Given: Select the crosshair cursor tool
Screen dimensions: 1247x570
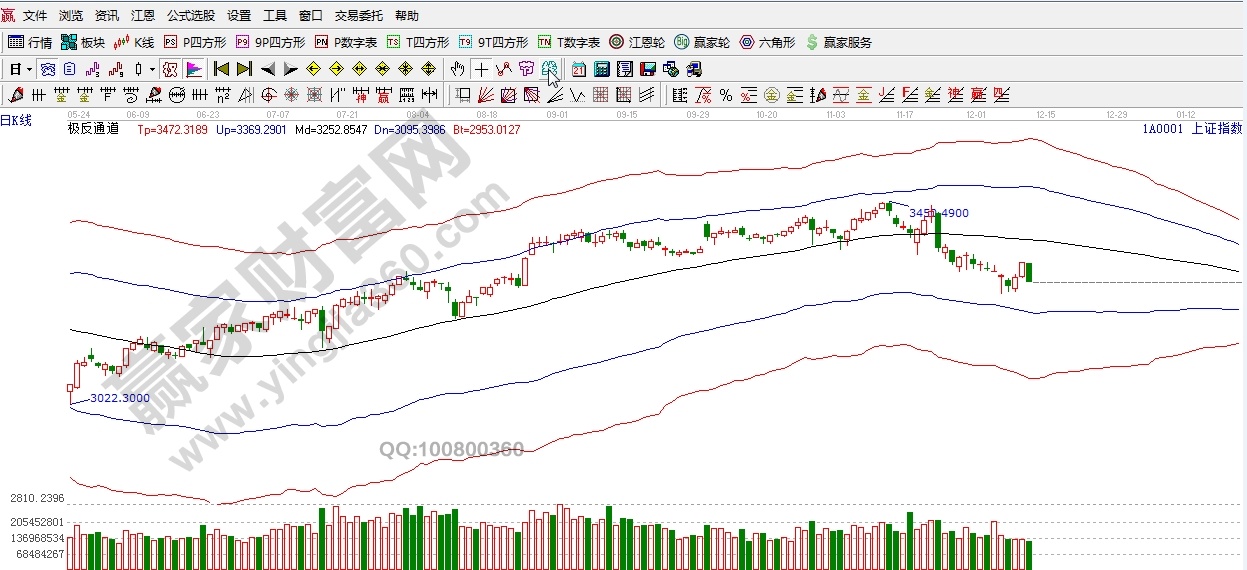Looking at the screenshot, I should [481, 69].
